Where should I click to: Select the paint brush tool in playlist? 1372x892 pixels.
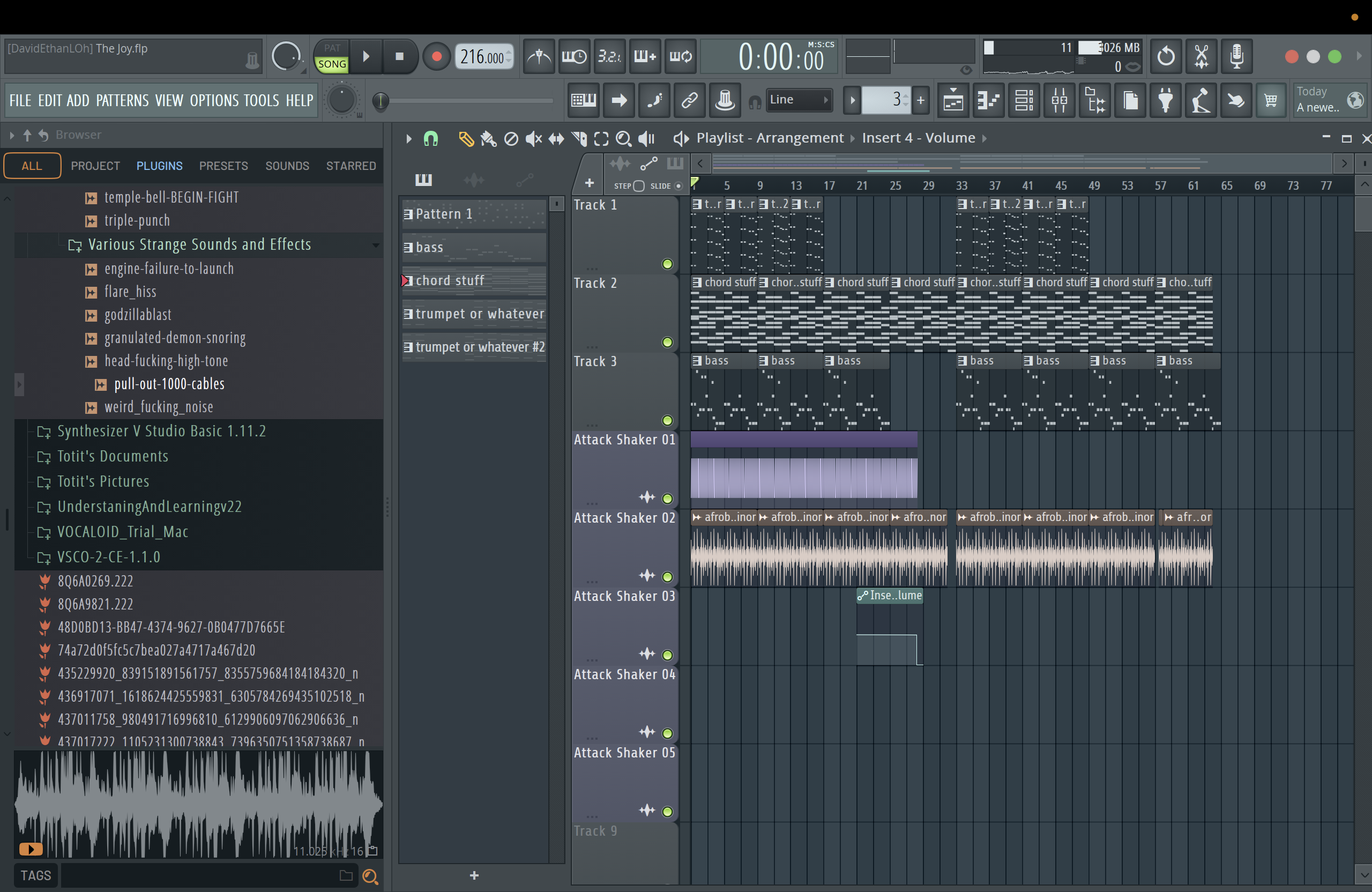488,138
